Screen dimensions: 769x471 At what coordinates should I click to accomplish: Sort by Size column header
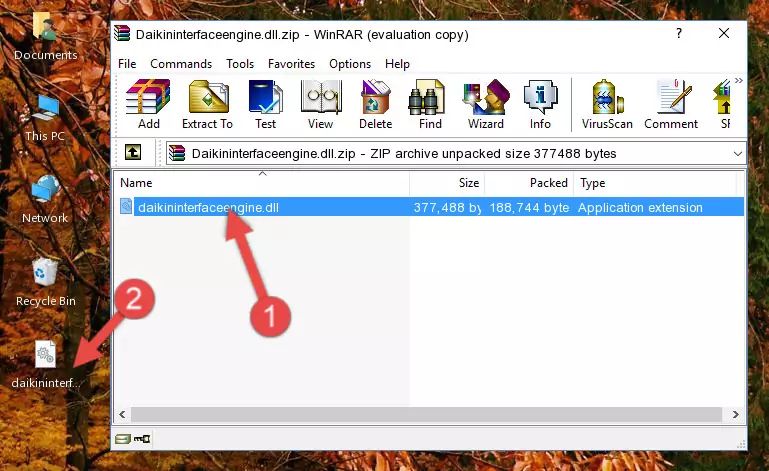click(447, 183)
